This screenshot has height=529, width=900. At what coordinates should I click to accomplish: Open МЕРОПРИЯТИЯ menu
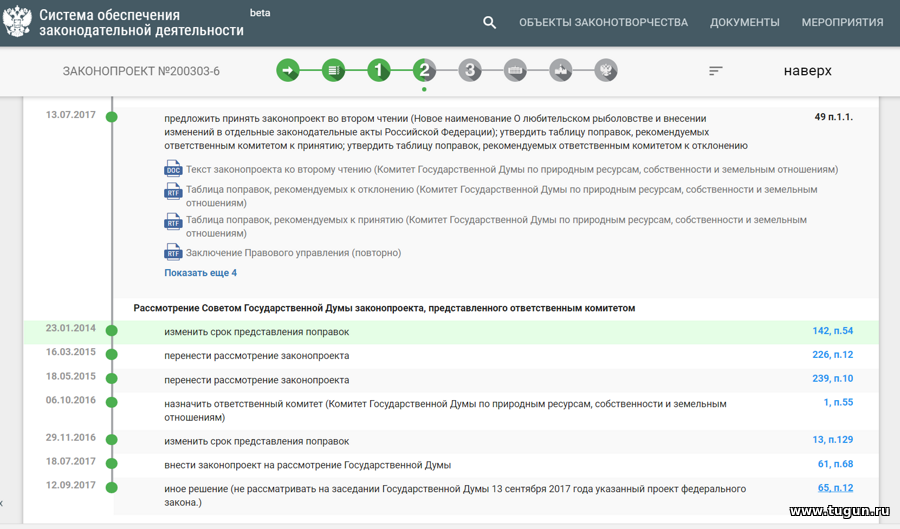tap(842, 22)
